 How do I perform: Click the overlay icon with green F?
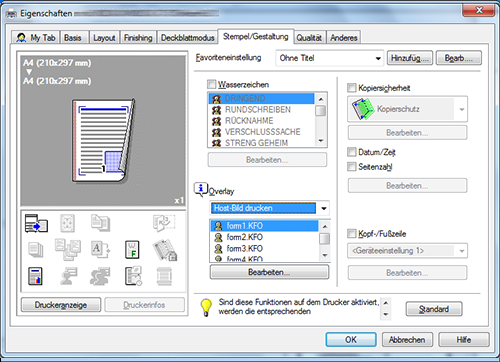point(132,250)
